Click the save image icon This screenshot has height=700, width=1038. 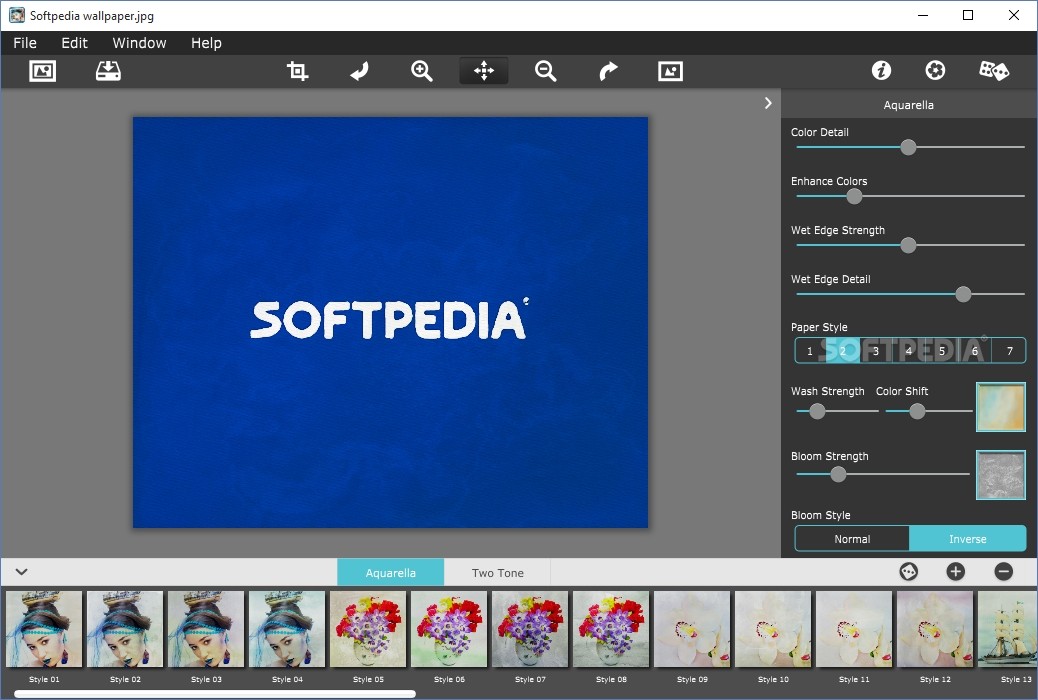(x=108, y=71)
